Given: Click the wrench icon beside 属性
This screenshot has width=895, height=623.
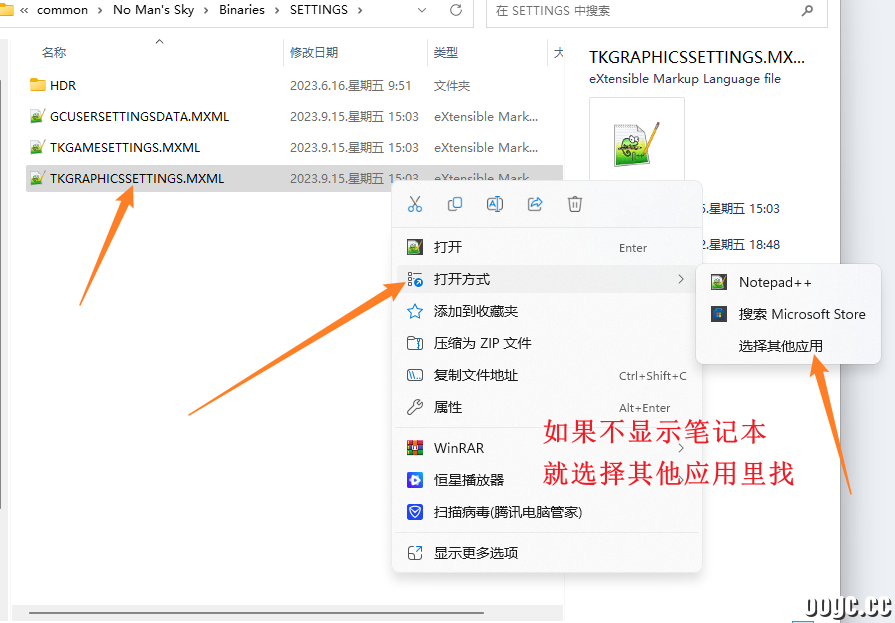Looking at the screenshot, I should point(415,407).
